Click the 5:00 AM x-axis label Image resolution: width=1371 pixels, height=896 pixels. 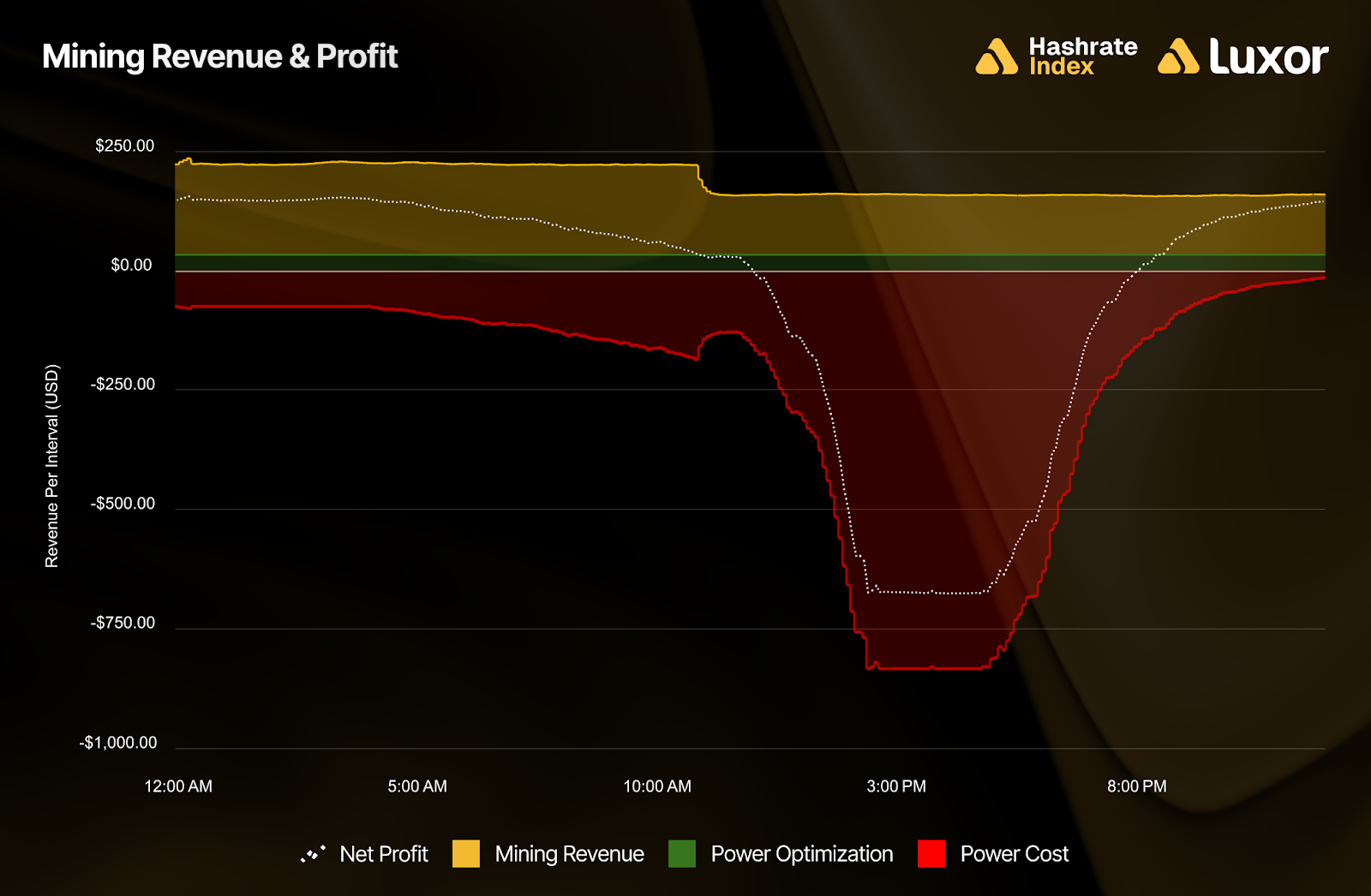click(x=417, y=786)
